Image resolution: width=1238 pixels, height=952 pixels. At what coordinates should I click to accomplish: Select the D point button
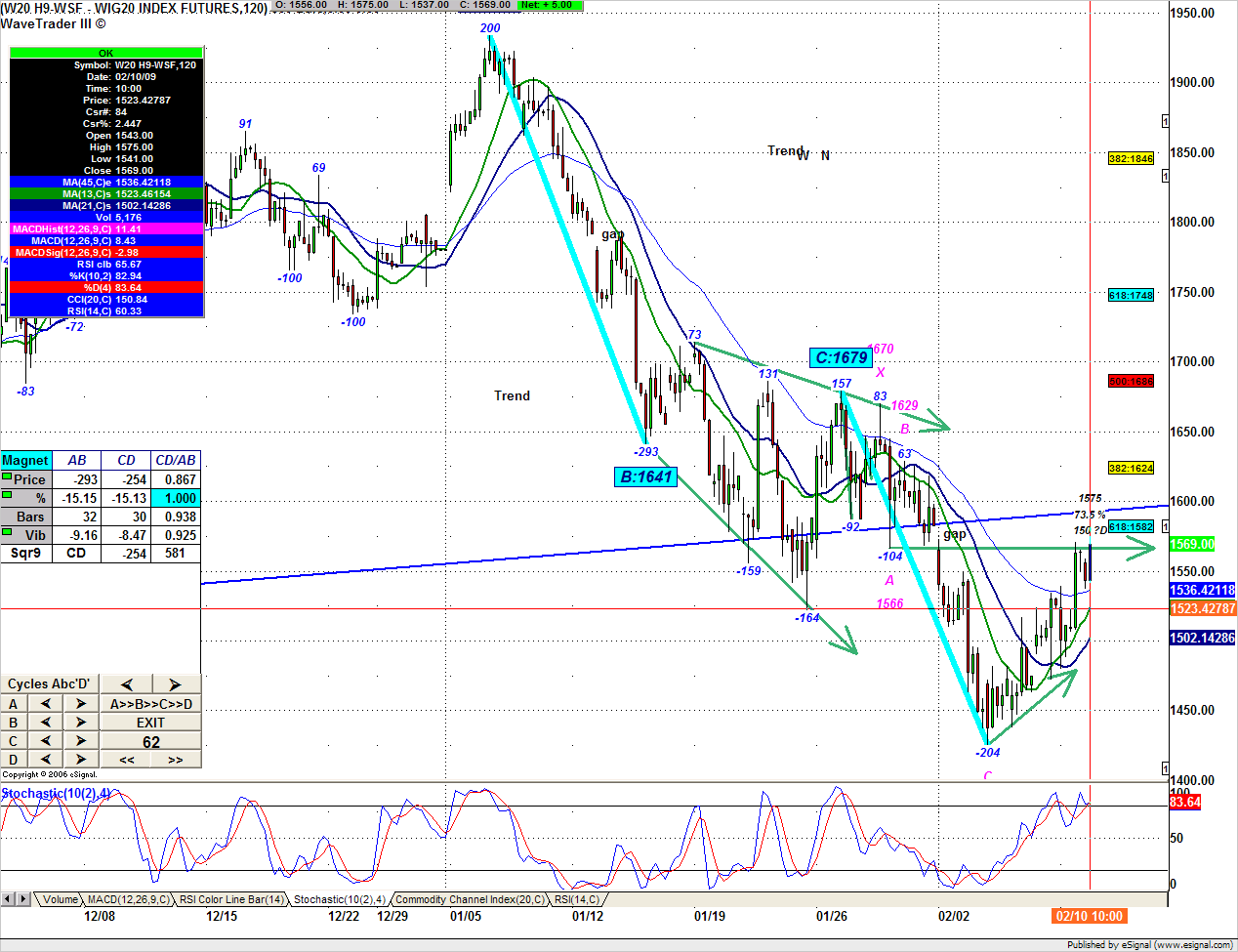click(x=14, y=760)
